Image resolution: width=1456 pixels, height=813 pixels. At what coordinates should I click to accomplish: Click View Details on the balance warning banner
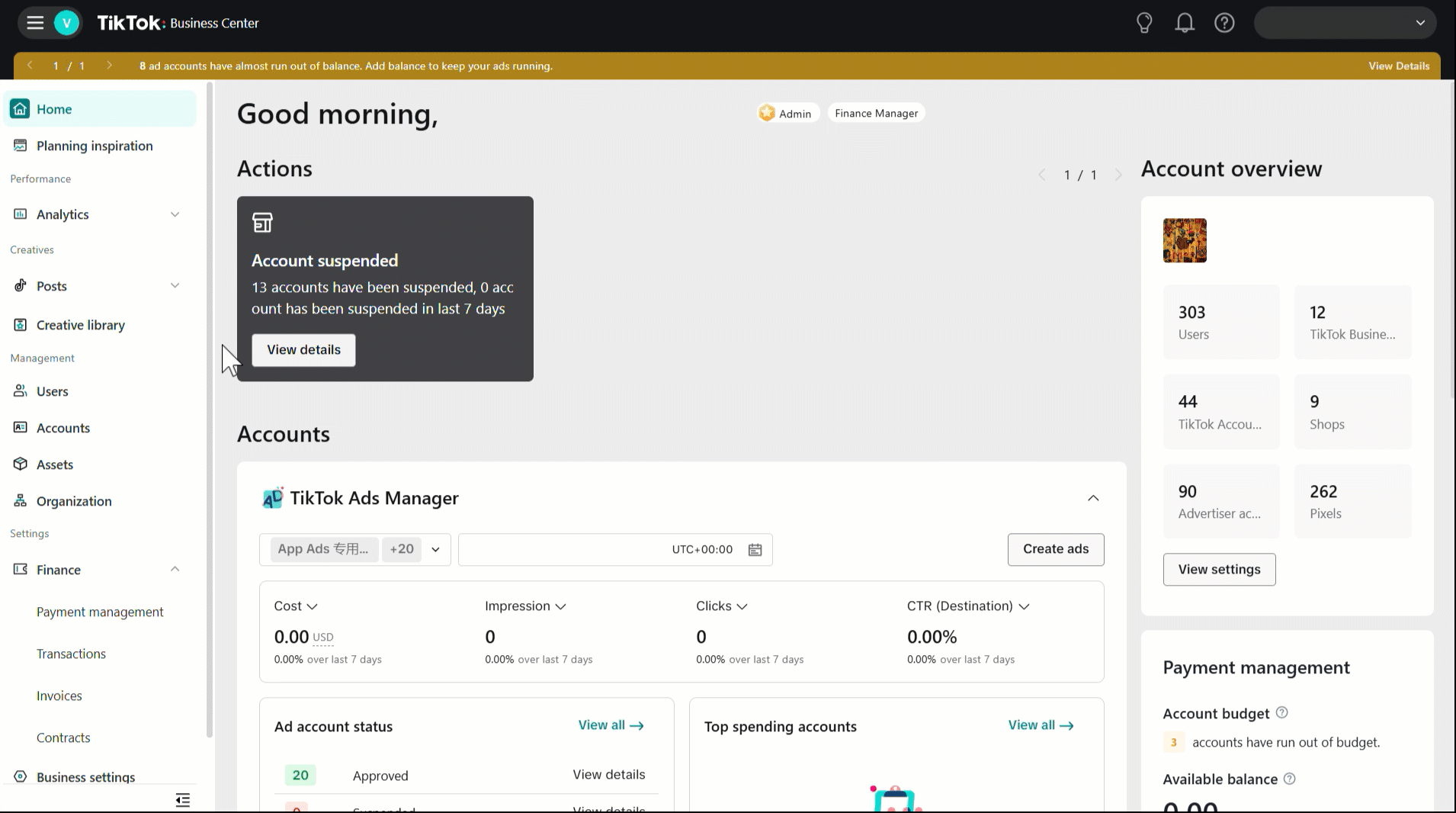[1398, 66]
